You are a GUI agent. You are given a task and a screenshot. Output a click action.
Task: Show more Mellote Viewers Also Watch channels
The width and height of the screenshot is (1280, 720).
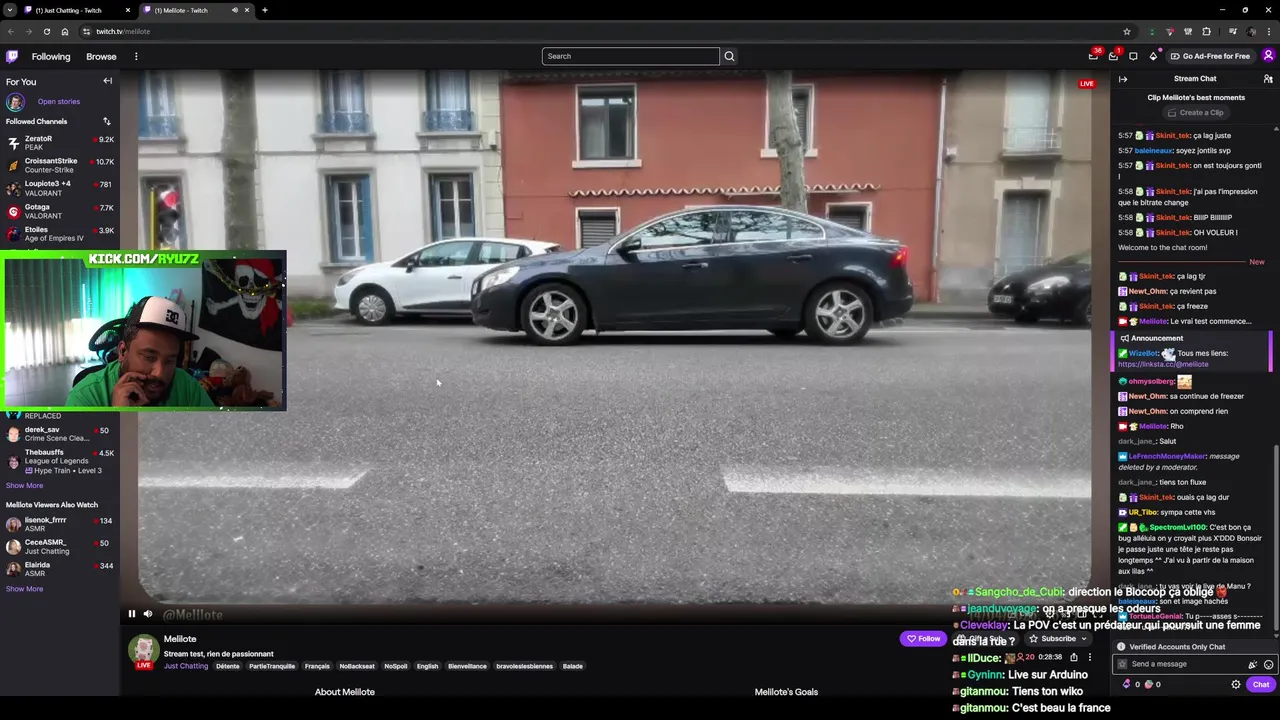(x=24, y=589)
